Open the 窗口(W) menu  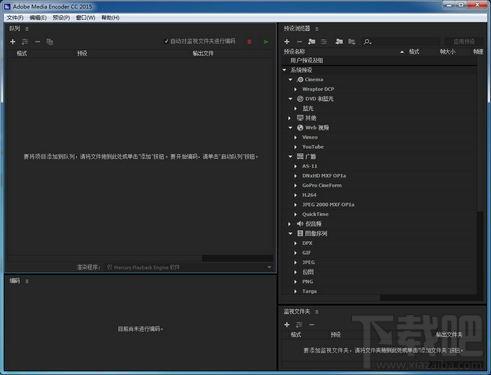click(x=85, y=18)
